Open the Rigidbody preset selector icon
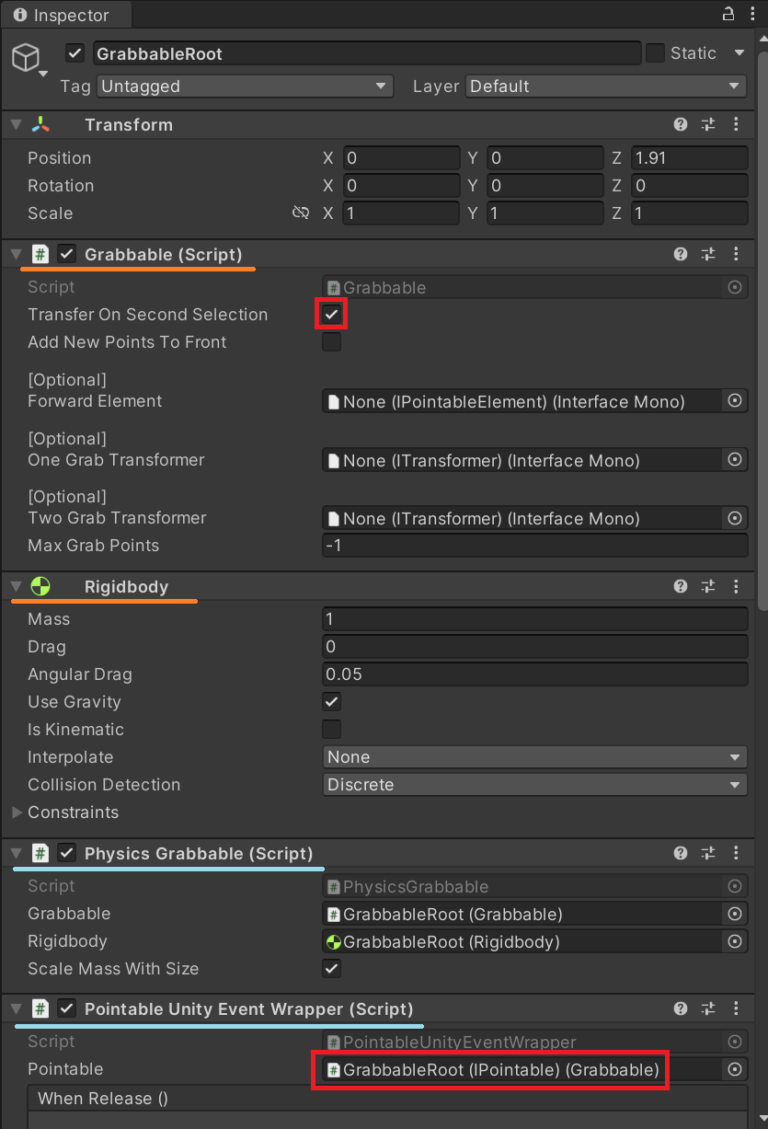Viewport: 768px width, 1129px height. click(708, 587)
